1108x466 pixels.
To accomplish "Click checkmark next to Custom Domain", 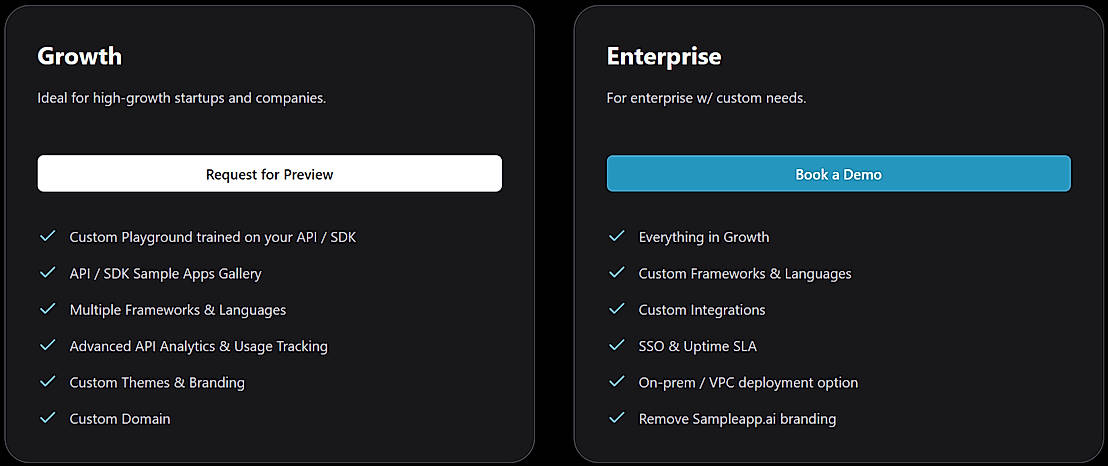I will (x=47, y=418).
